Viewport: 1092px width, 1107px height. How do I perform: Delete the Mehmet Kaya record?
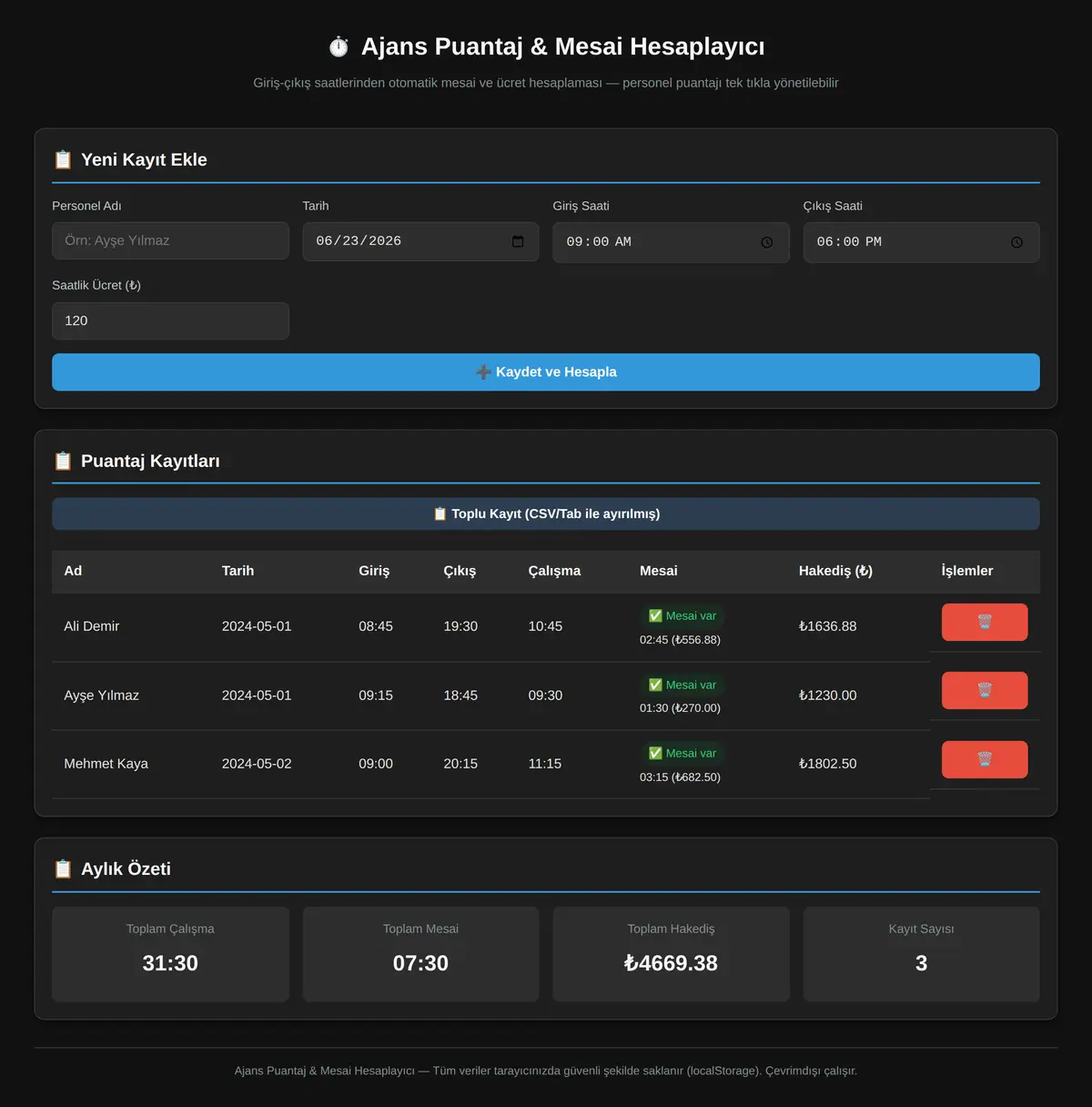click(x=985, y=759)
